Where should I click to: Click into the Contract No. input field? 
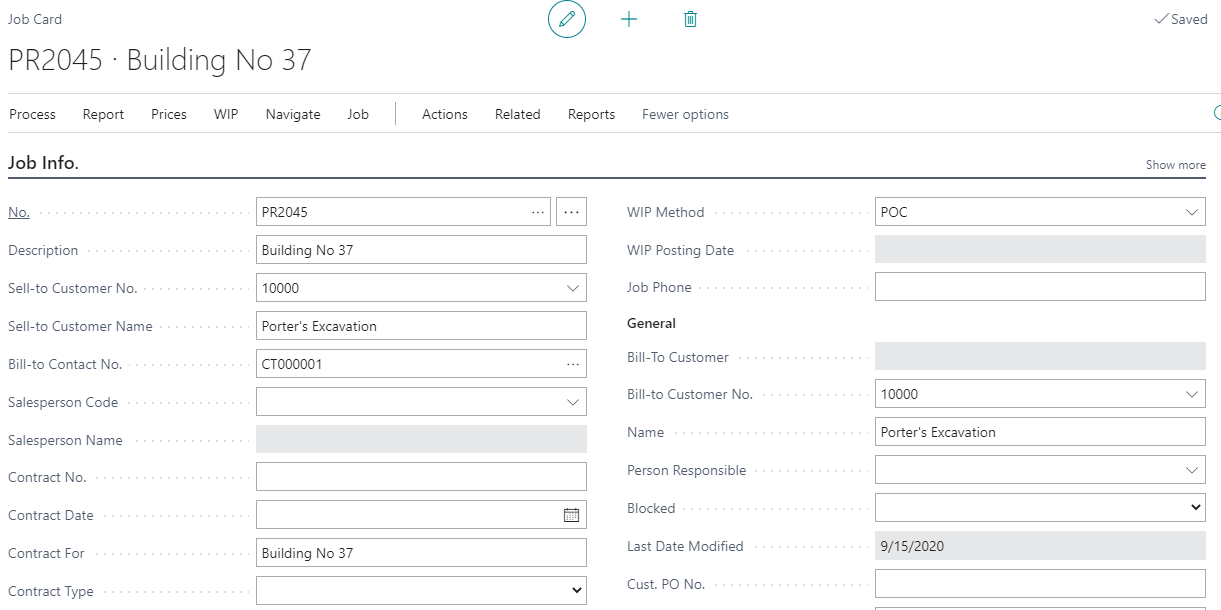click(421, 477)
